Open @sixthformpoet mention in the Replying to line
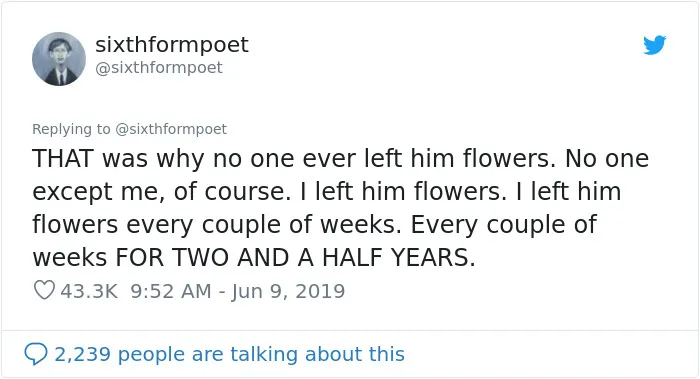The width and height of the screenshot is (700, 379). [171, 129]
